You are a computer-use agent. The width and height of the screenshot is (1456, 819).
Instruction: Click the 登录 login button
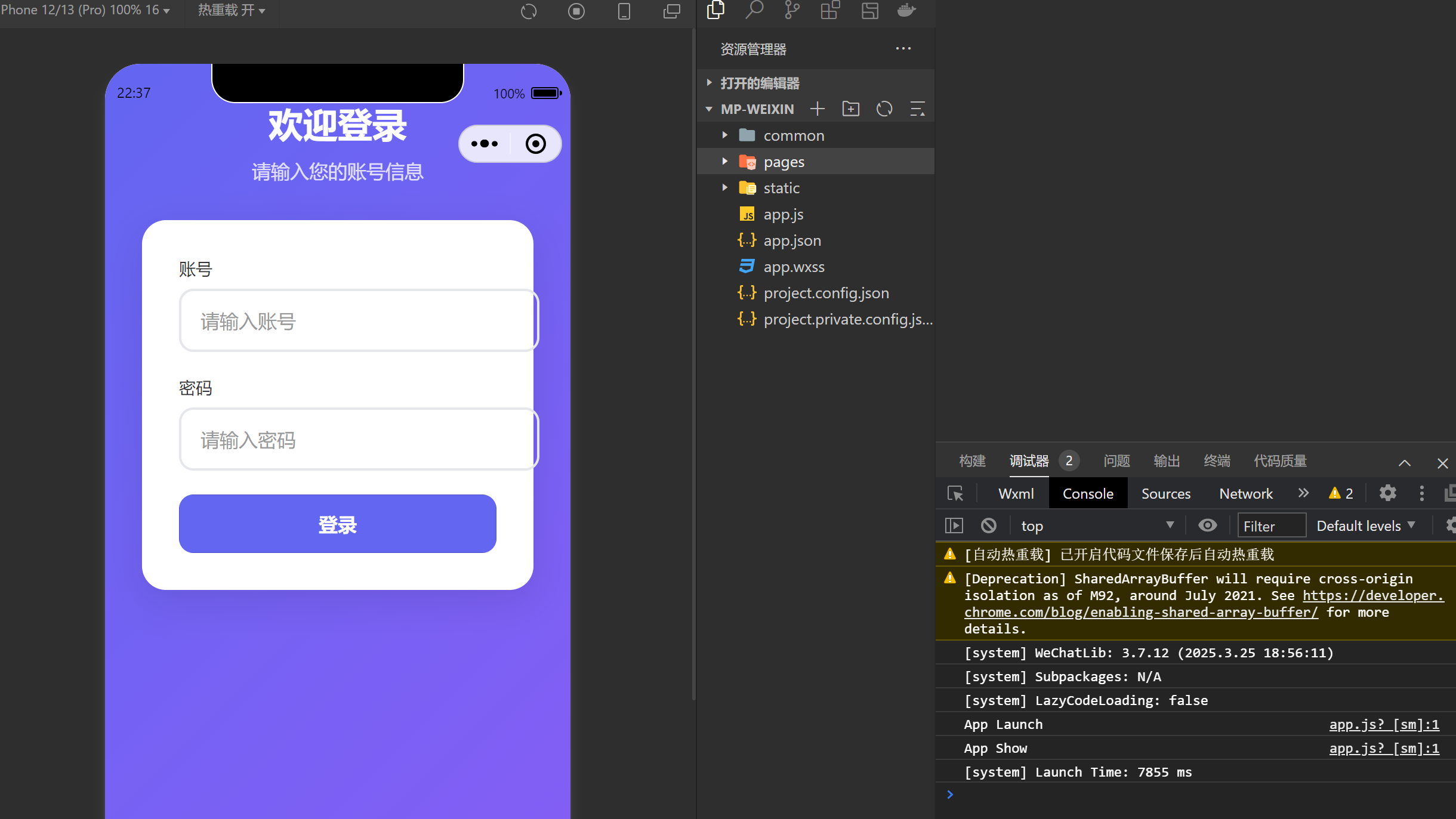(x=337, y=524)
